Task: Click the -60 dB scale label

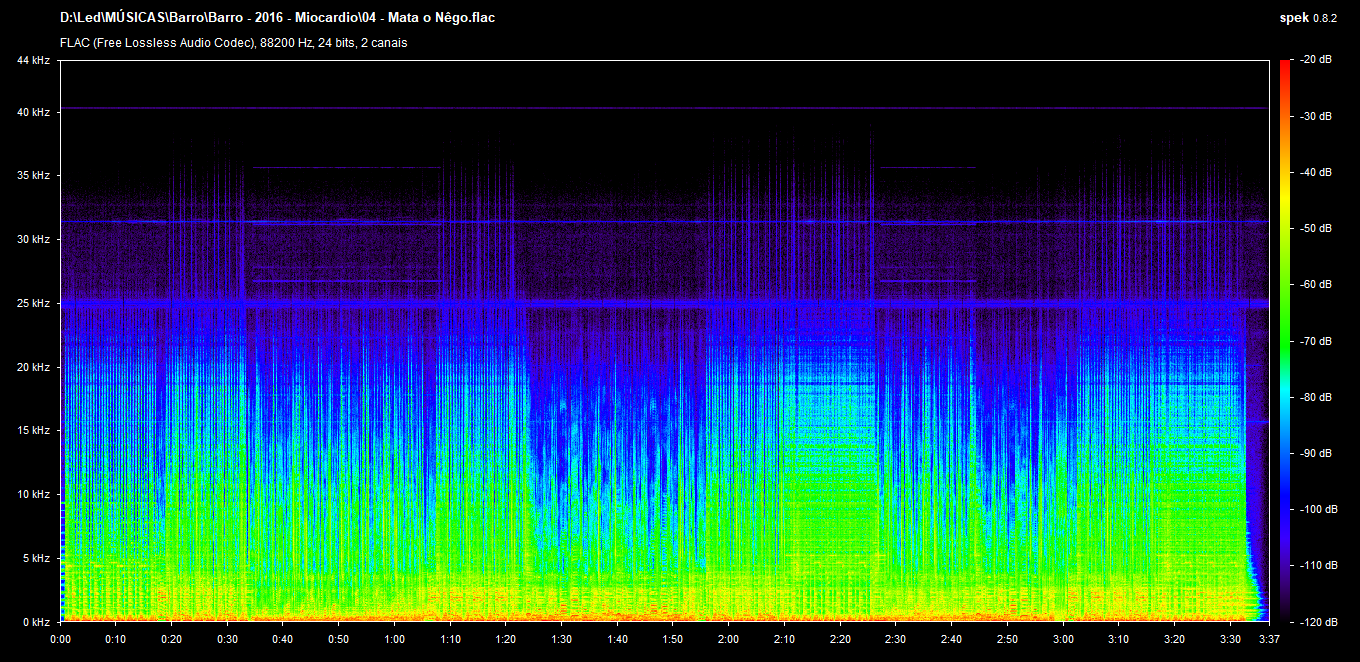Action: [x=1315, y=284]
